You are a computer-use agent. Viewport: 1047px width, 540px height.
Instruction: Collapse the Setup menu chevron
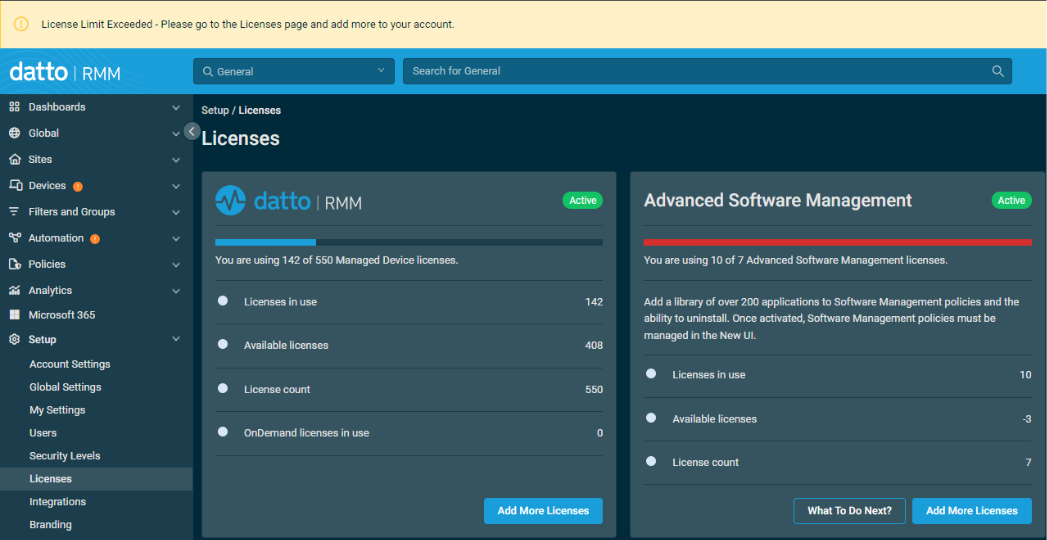click(x=176, y=339)
